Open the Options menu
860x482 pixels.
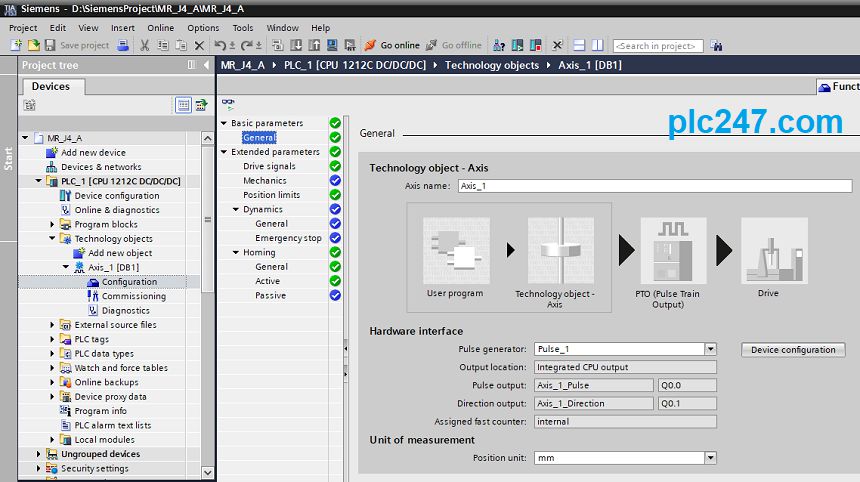tap(203, 27)
